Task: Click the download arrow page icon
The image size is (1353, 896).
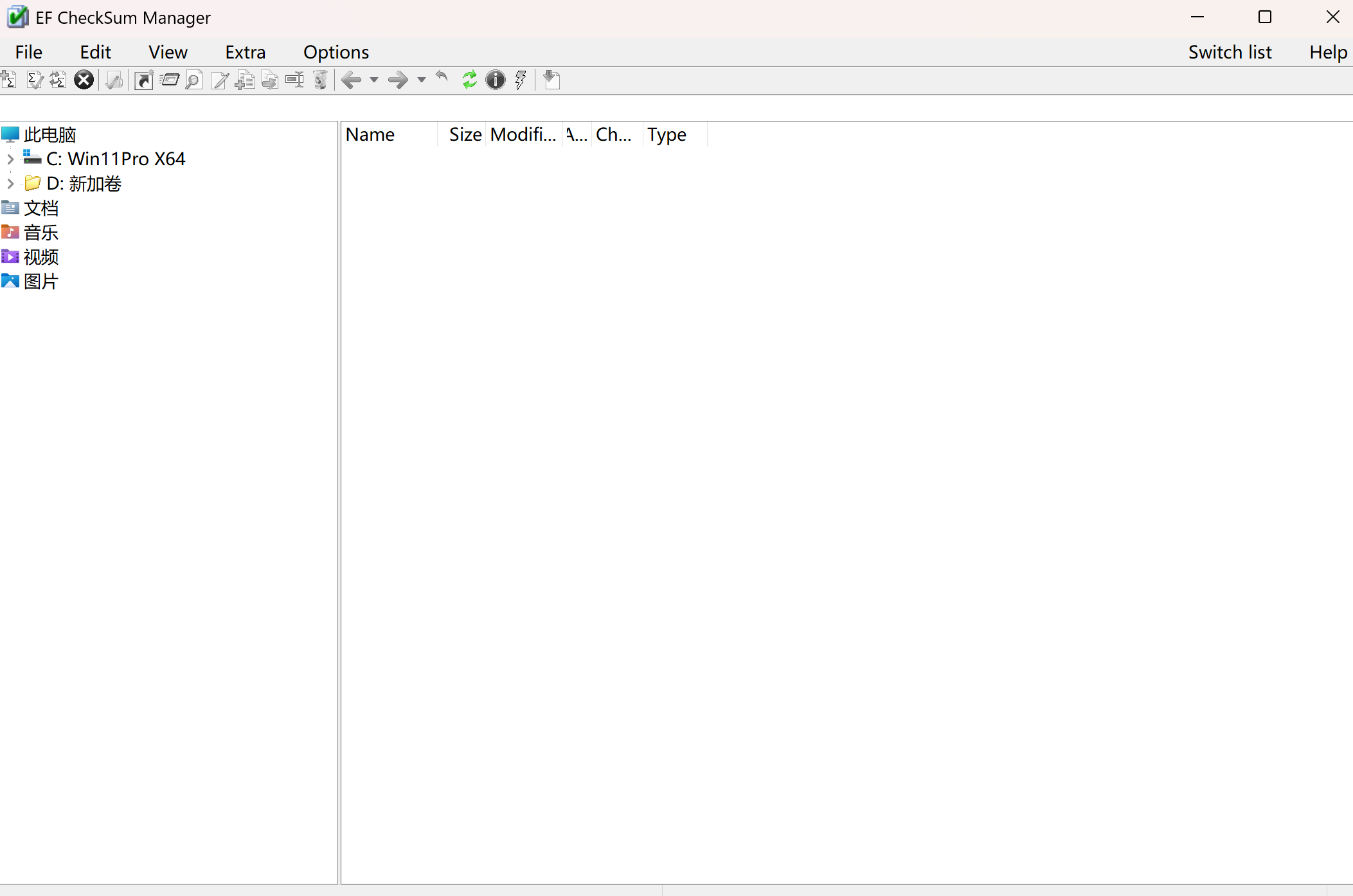Action: (552, 80)
